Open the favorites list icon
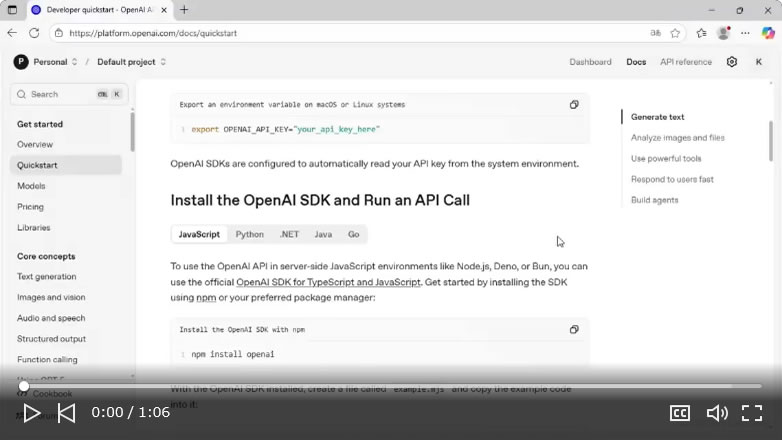 click(701, 33)
